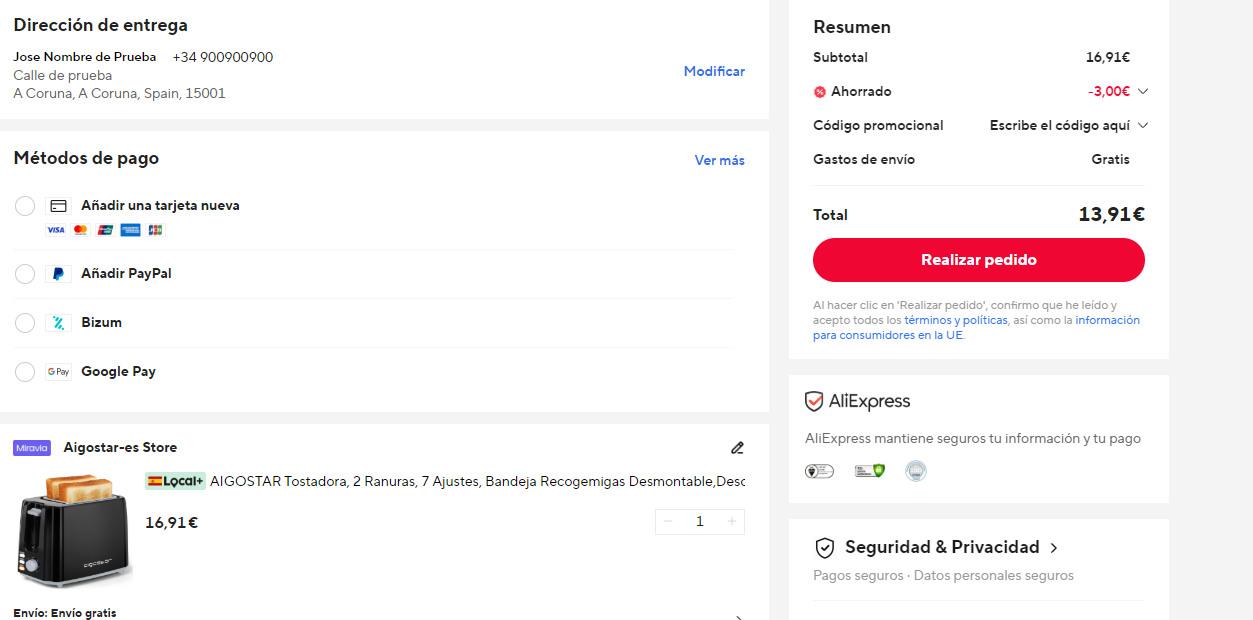Click the Pagos seguros · Datos personales text
The height and width of the screenshot is (620, 1253).
click(943, 576)
